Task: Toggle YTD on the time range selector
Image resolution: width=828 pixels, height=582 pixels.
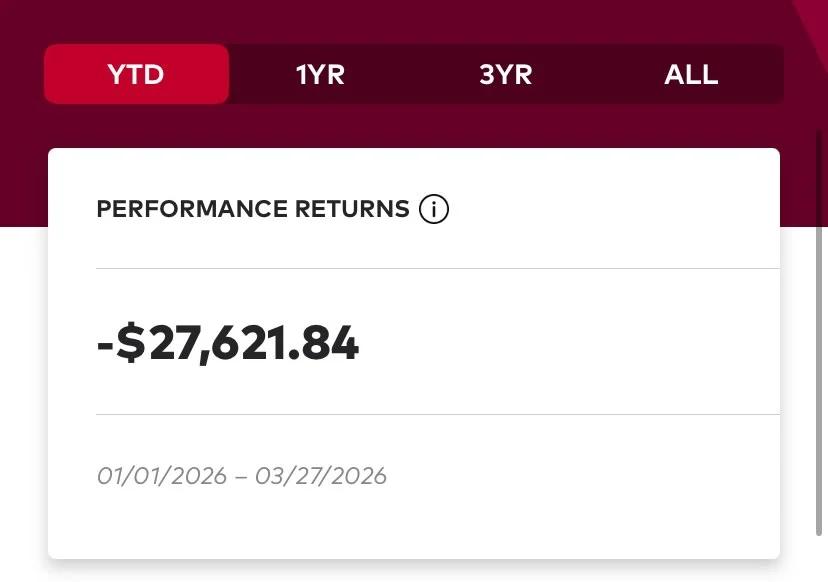Action: click(136, 73)
